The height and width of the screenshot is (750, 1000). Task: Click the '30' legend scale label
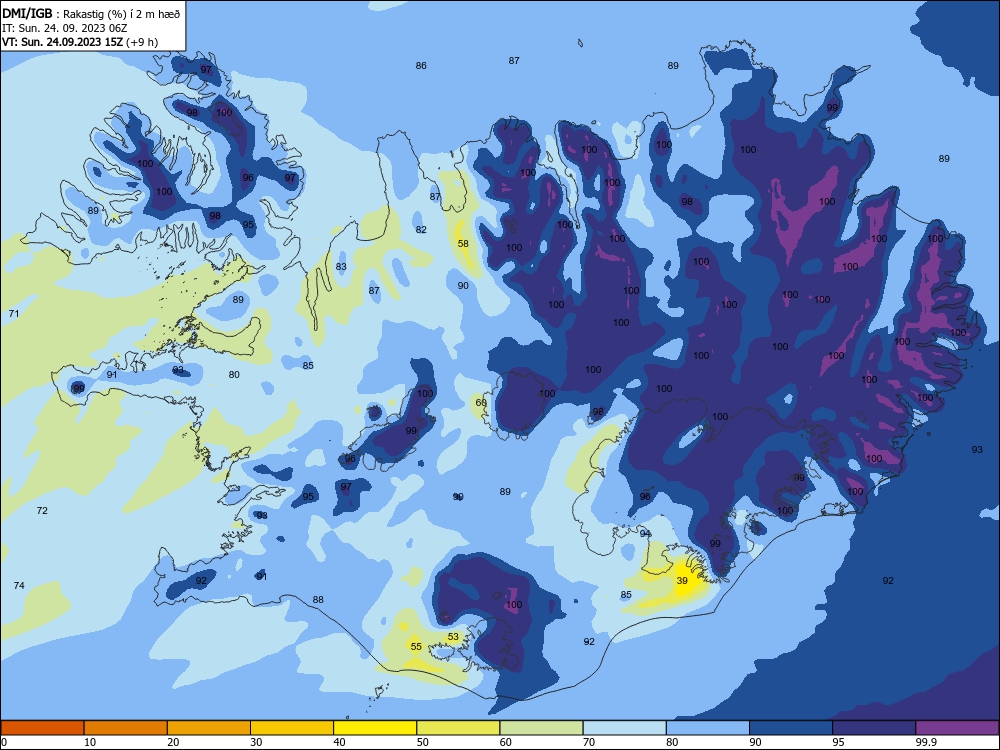tap(256, 742)
